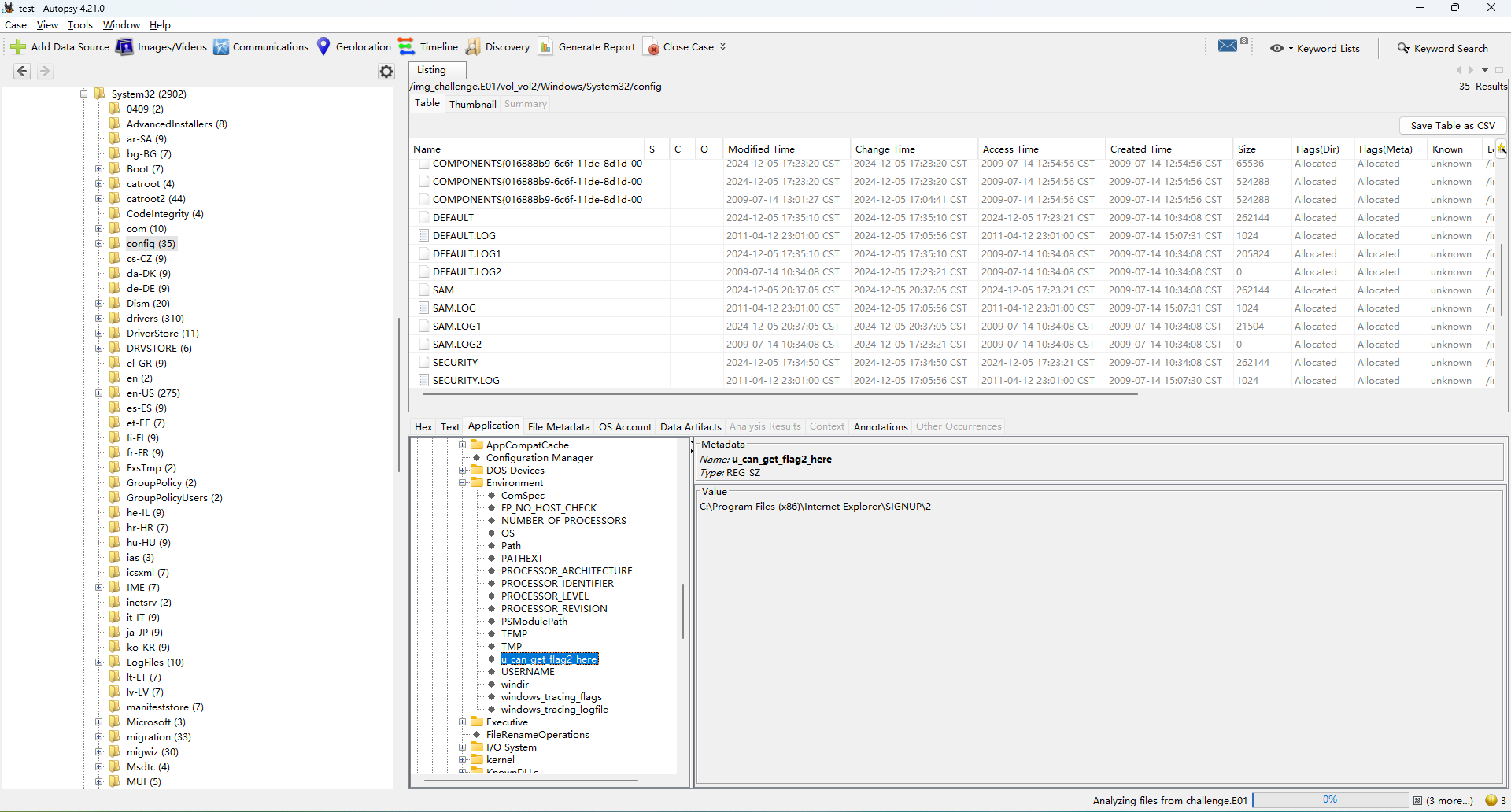Image resolution: width=1511 pixels, height=812 pixels.
Task: Select the DEFAULT.LOG1 file row
Action: pyautogui.click(x=952, y=253)
